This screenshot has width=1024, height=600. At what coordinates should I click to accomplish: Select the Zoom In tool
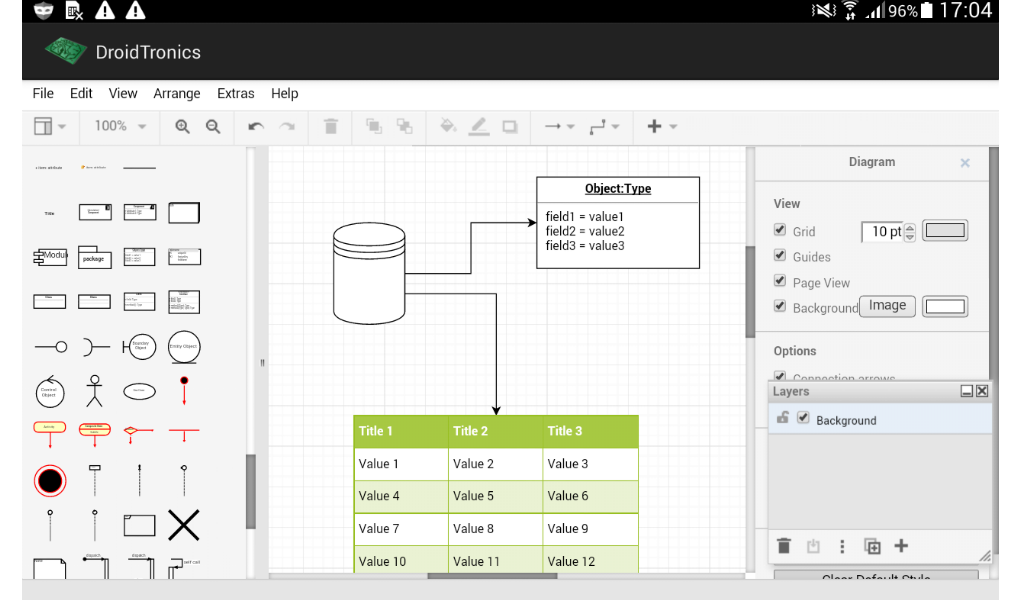coord(181,127)
